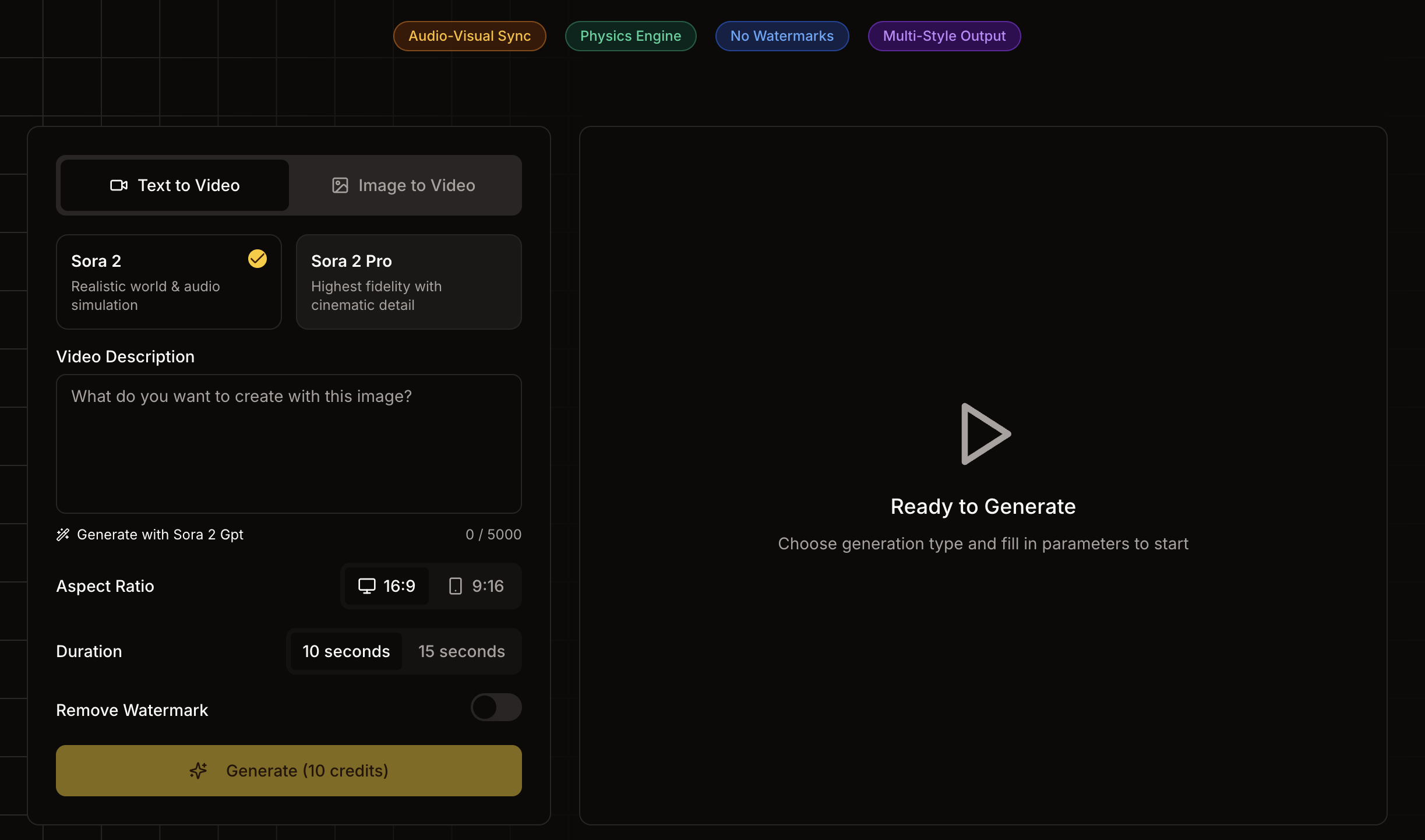Click the phone icon for 9:16
Viewport: 1425px width, 840px height.
click(456, 585)
